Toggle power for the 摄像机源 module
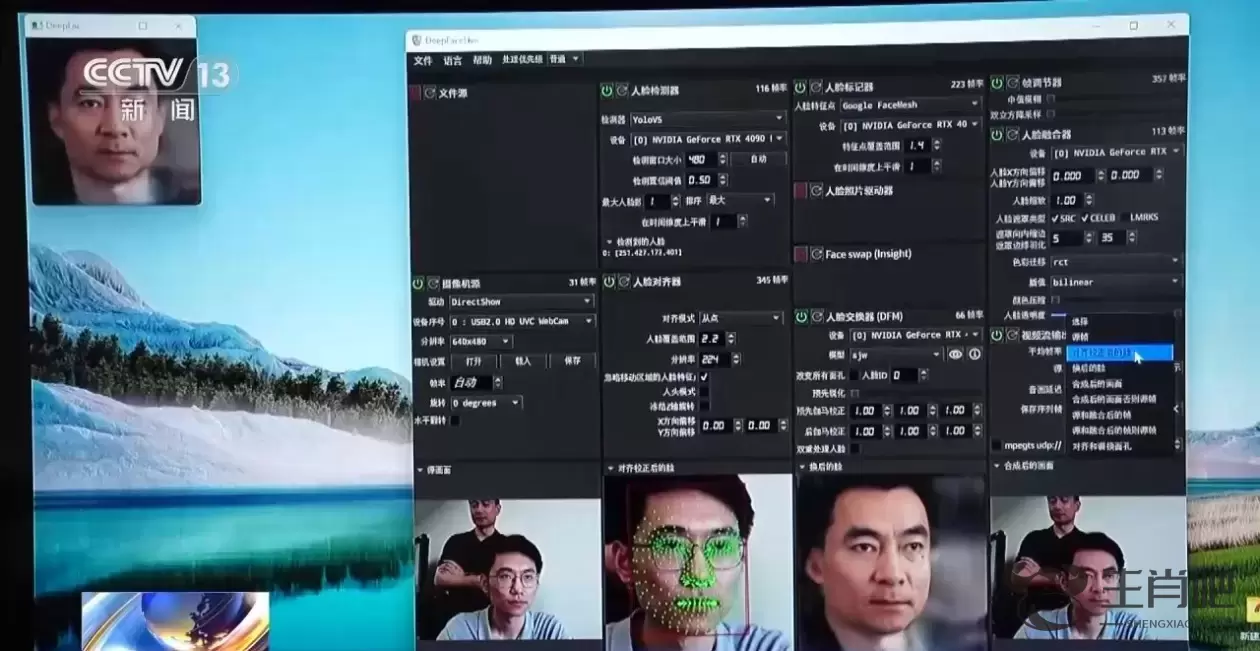 (x=418, y=284)
